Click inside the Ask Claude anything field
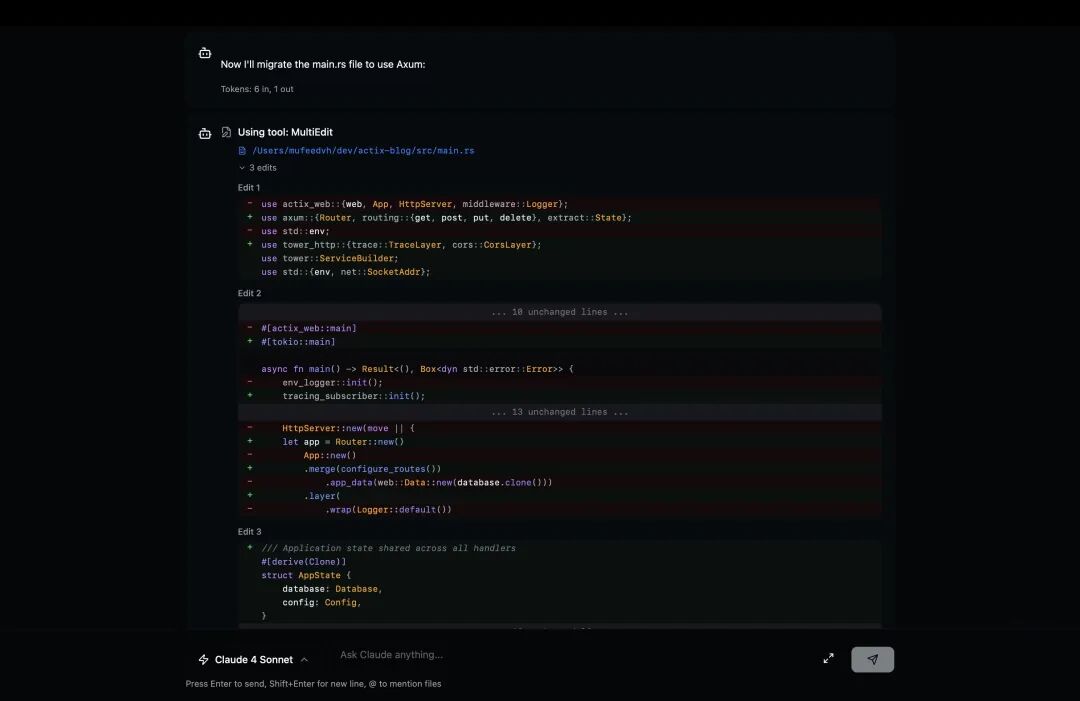This screenshot has height=701, width=1080. pyautogui.click(x=450, y=655)
